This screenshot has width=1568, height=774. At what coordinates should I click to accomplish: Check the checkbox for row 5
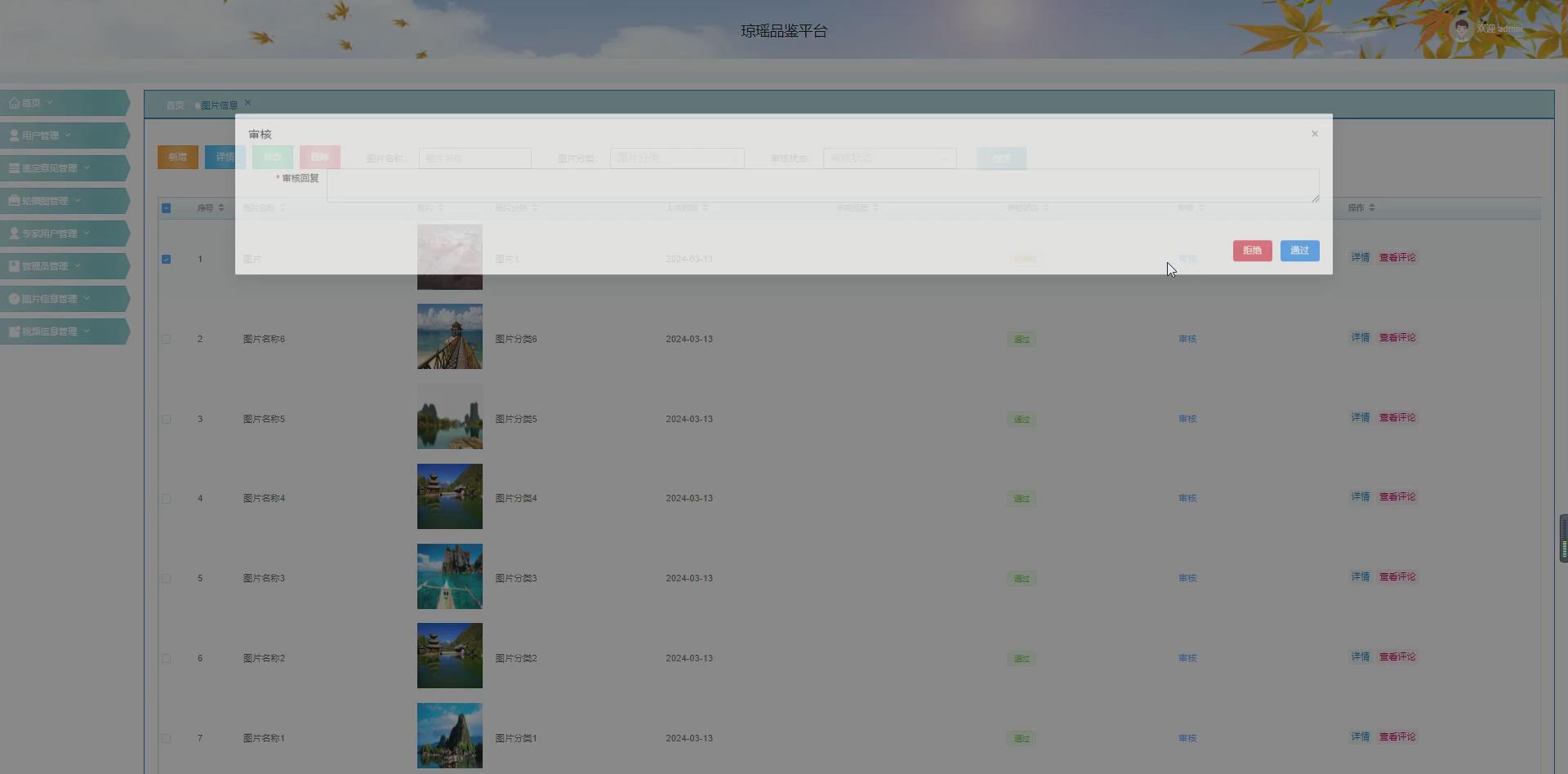point(166,578)
